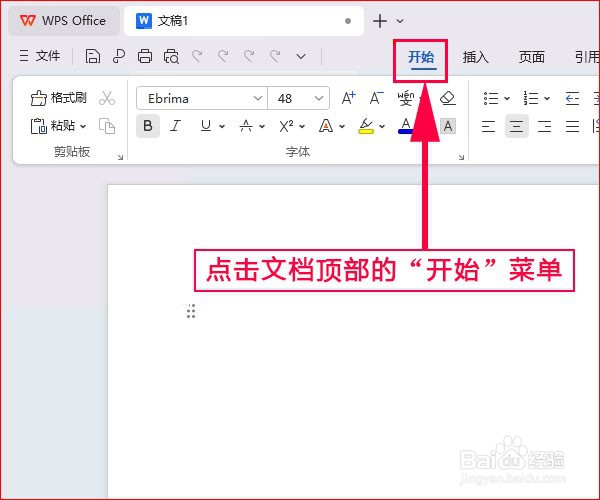Click the numbered list icon
This screenshot has height=500, width=600.
coord(531,98)
